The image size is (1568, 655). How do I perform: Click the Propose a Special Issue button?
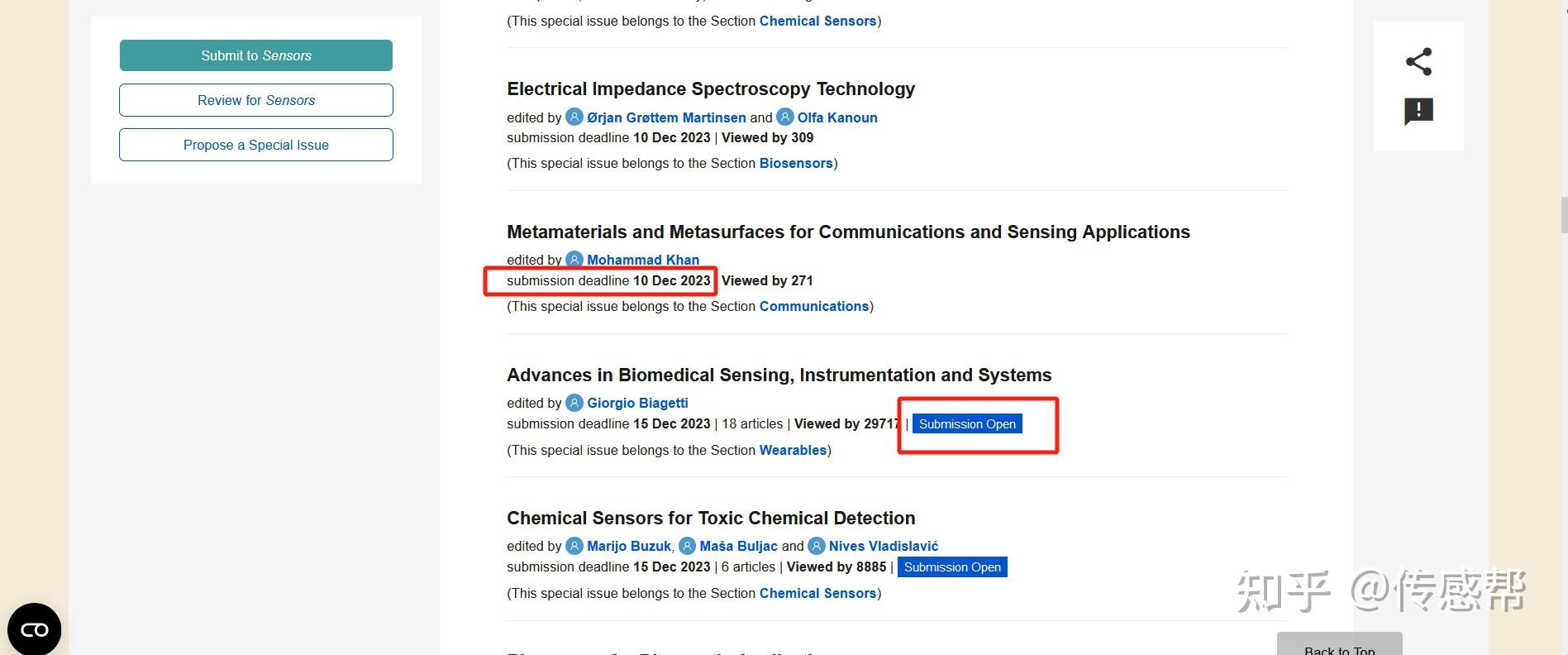click(x=256, y=145)
